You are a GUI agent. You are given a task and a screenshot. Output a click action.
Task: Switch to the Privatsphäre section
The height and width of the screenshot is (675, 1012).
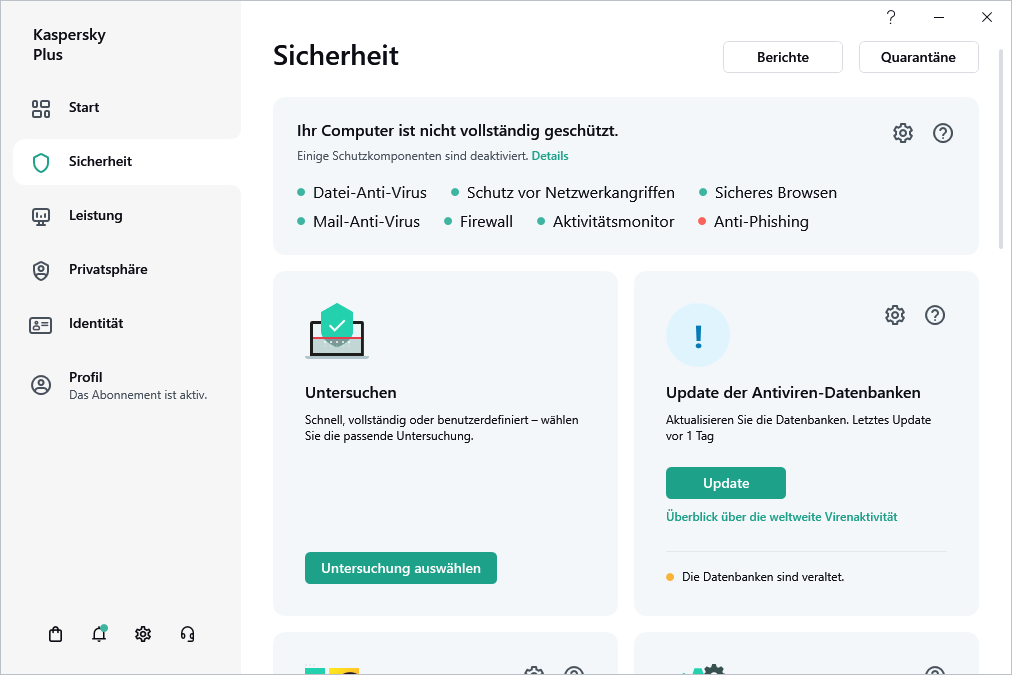pyautogui.click(x=110, y=269)
